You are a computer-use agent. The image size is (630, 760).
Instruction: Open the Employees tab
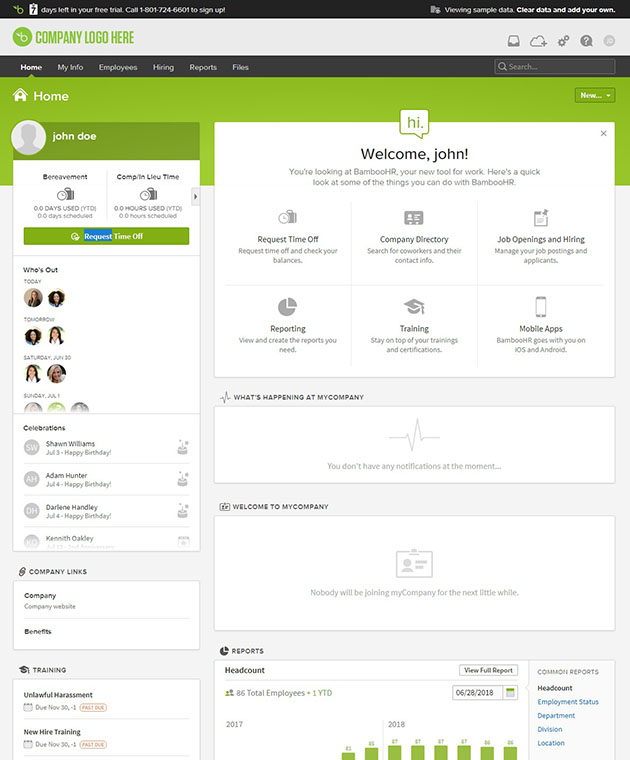point(118,67)
